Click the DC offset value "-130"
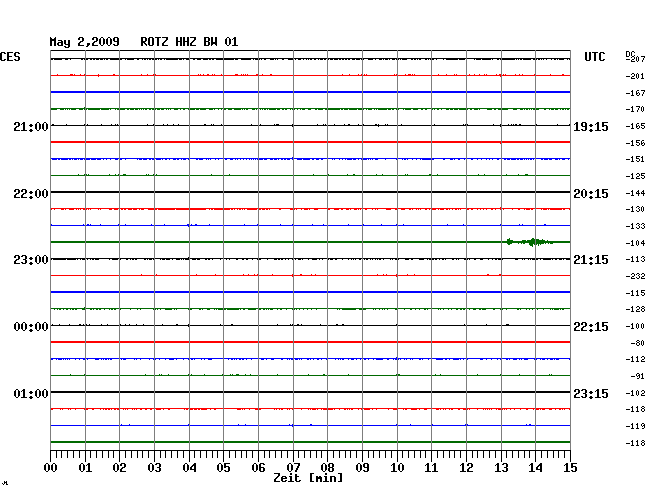Image resolution: width=650 pixels, height=494 pixels. (635, 209)
